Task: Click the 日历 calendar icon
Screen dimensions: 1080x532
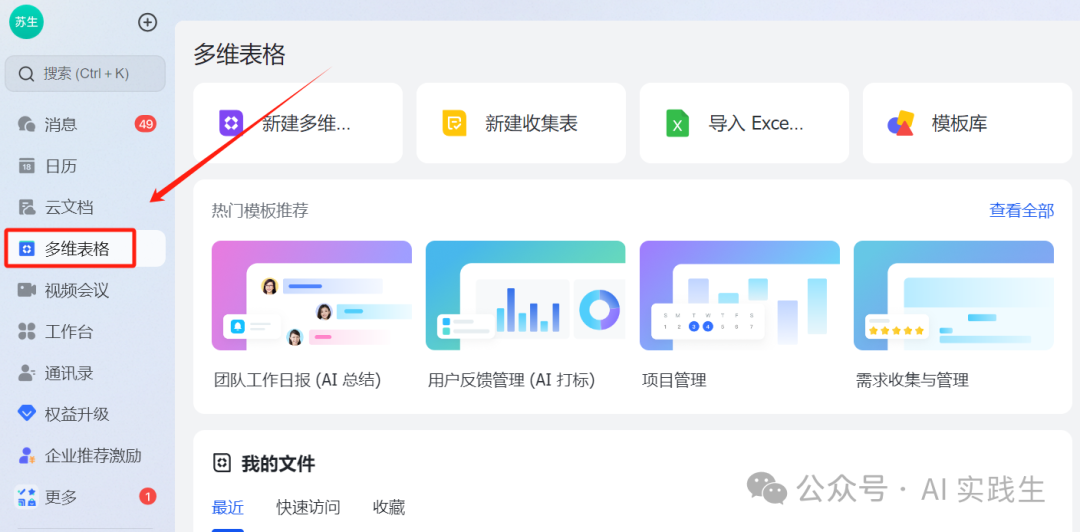Action: 26,166
